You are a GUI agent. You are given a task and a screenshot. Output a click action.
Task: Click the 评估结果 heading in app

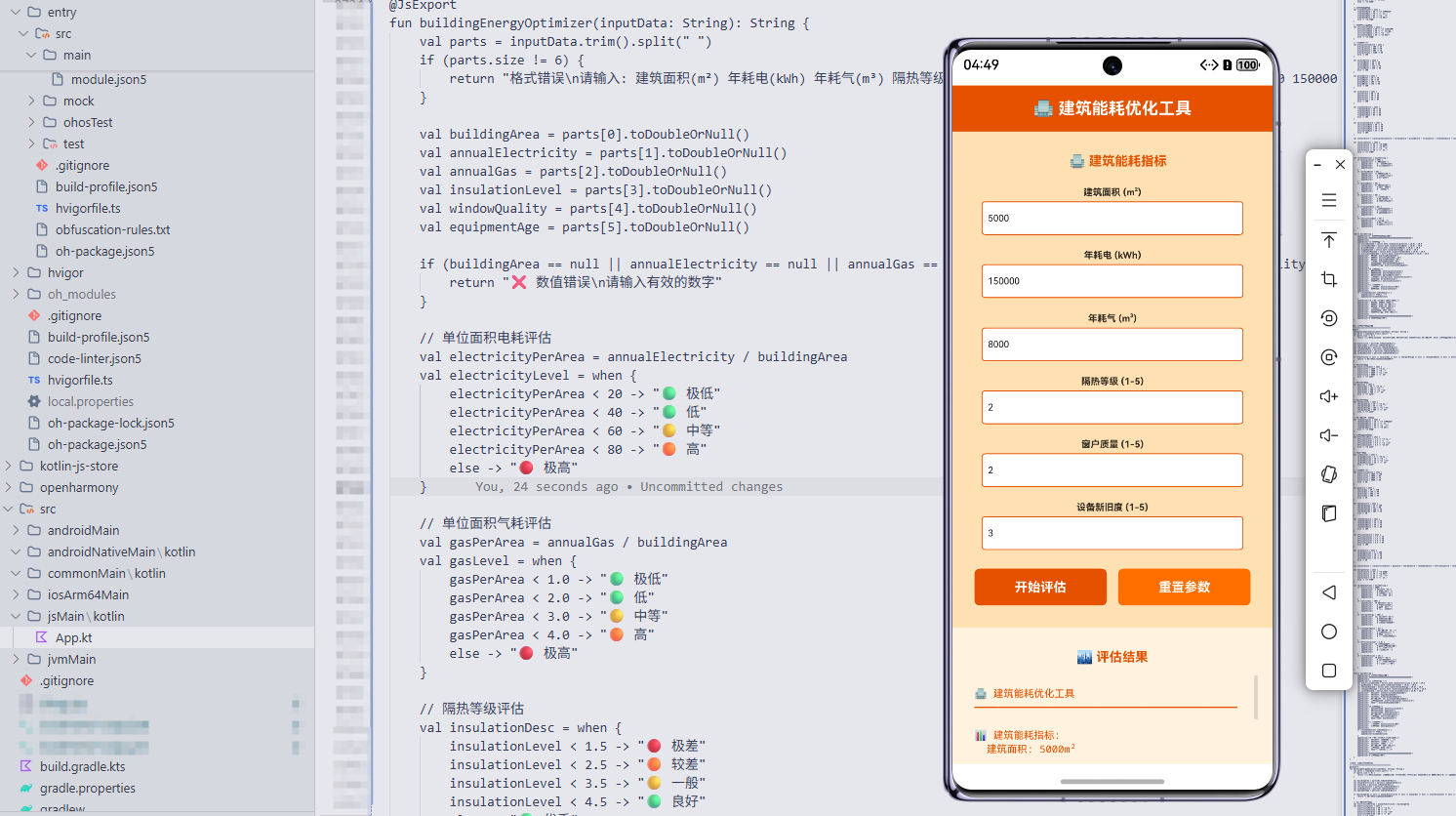1112,657
